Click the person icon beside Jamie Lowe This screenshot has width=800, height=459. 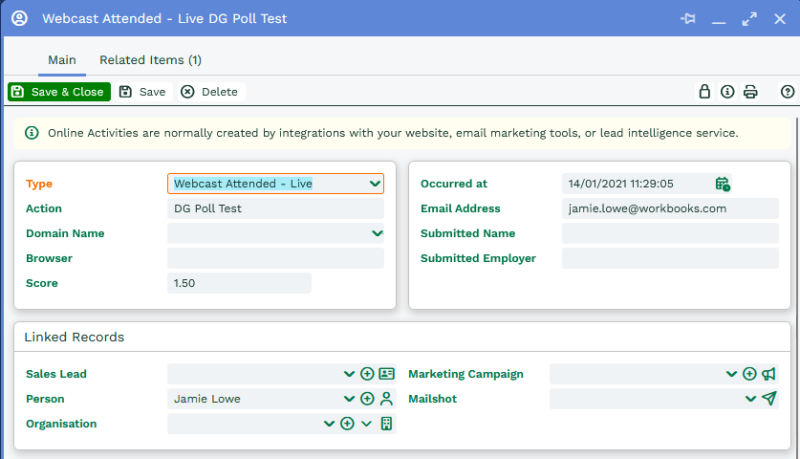[x=387, y=399]
